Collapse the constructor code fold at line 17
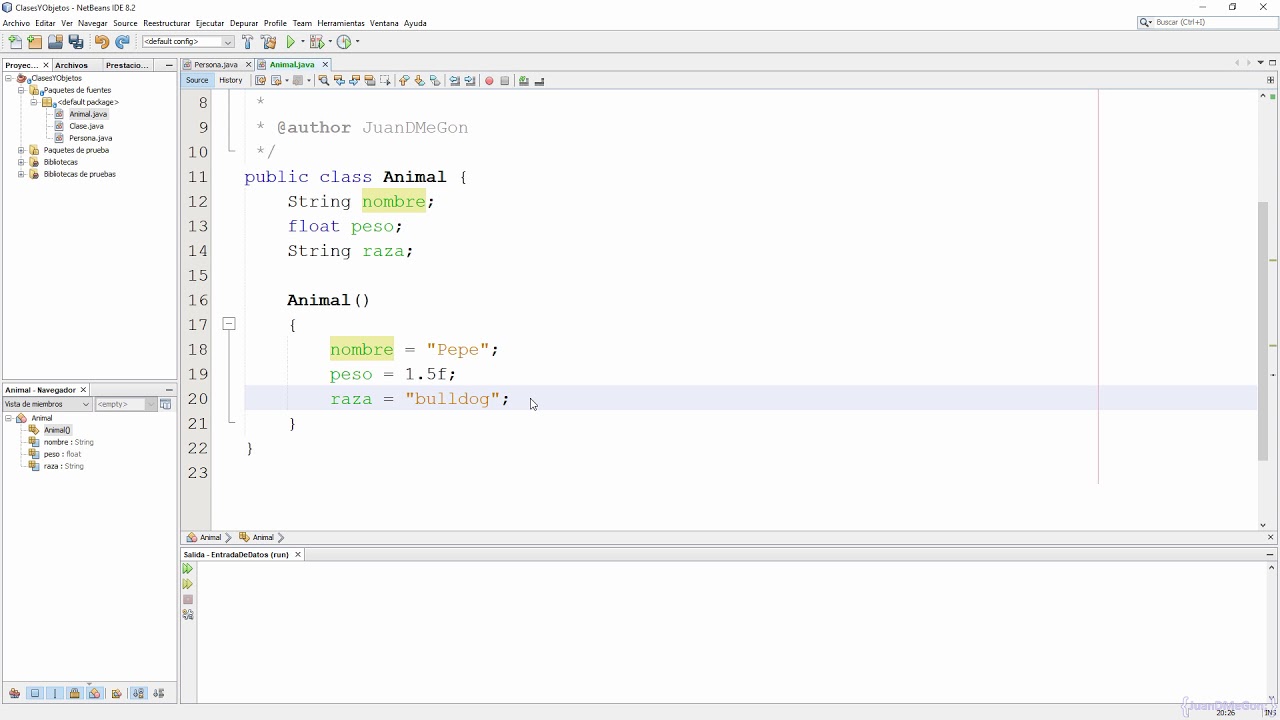 coord(229,324)
